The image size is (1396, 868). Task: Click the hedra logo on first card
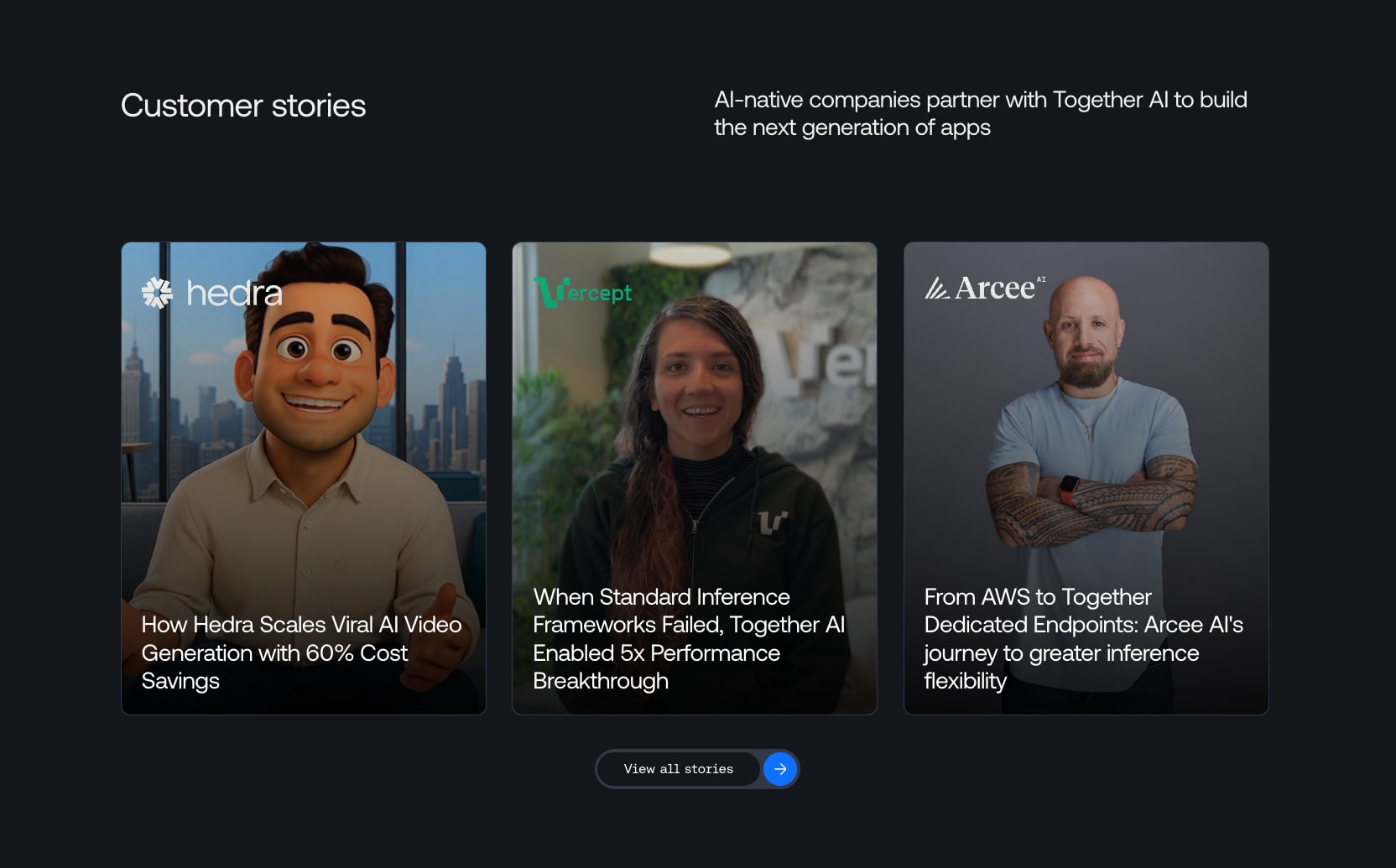[212, 293]
